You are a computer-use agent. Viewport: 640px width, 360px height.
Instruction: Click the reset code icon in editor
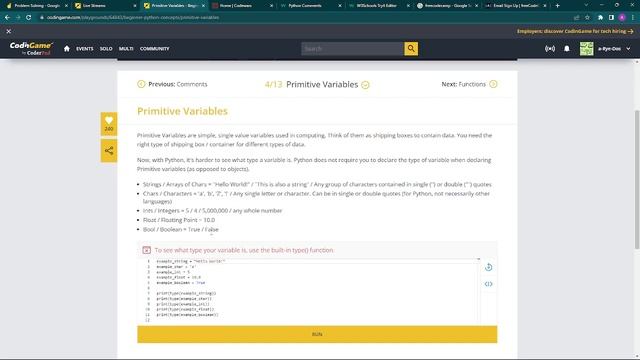tap(489, 267)
